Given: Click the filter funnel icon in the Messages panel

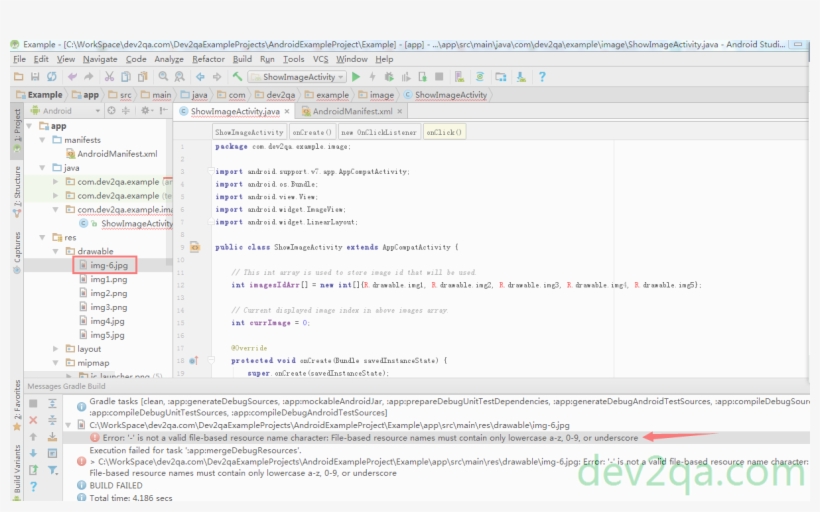Looking at the screenshot, I should (x=52, y=470).
